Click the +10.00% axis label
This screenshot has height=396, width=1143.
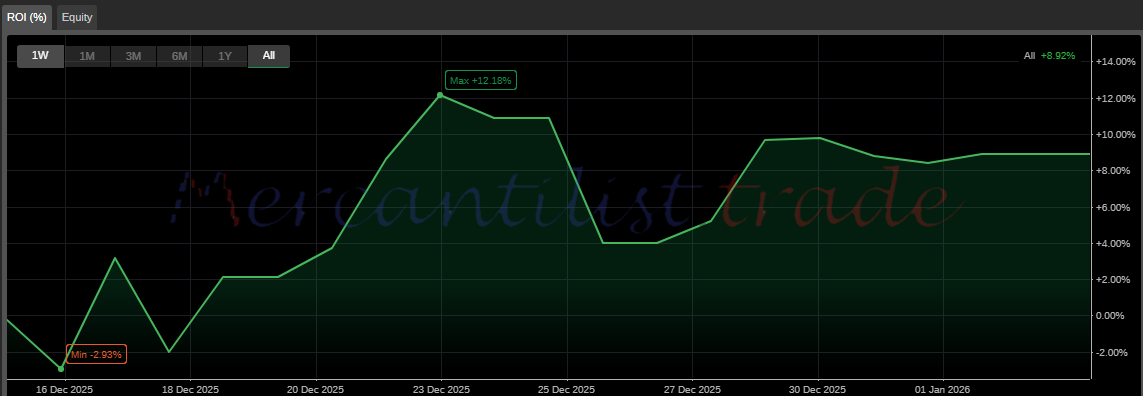pos(1115,135)
